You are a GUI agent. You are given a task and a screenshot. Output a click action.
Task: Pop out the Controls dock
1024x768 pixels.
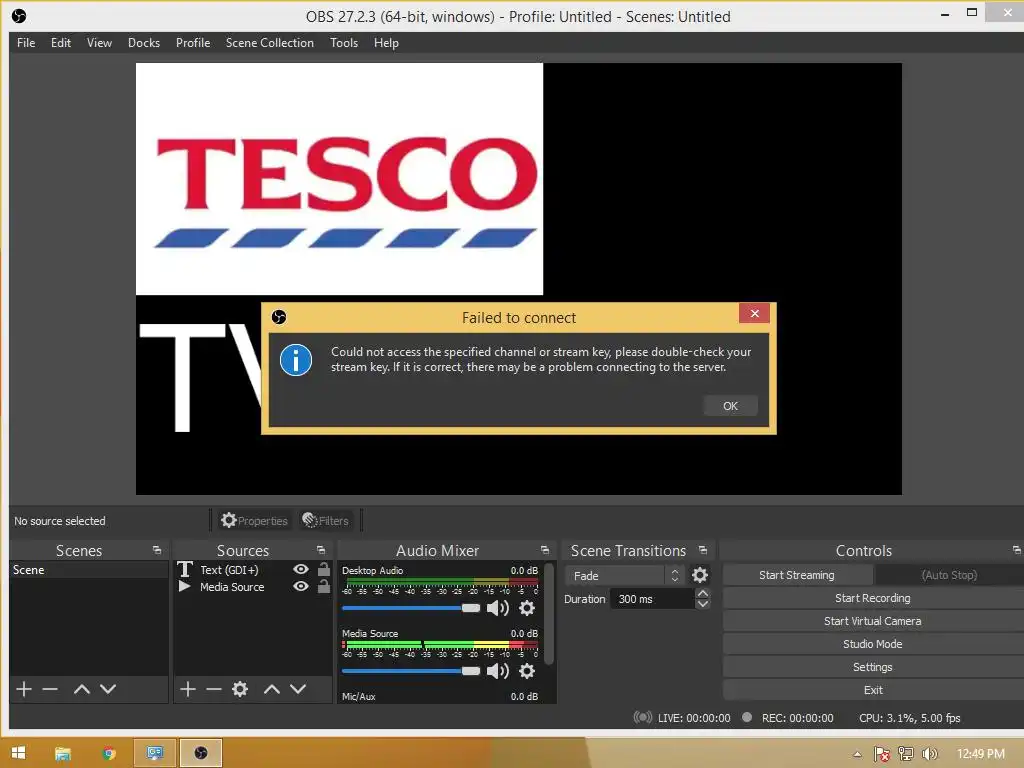point(1017,550)
